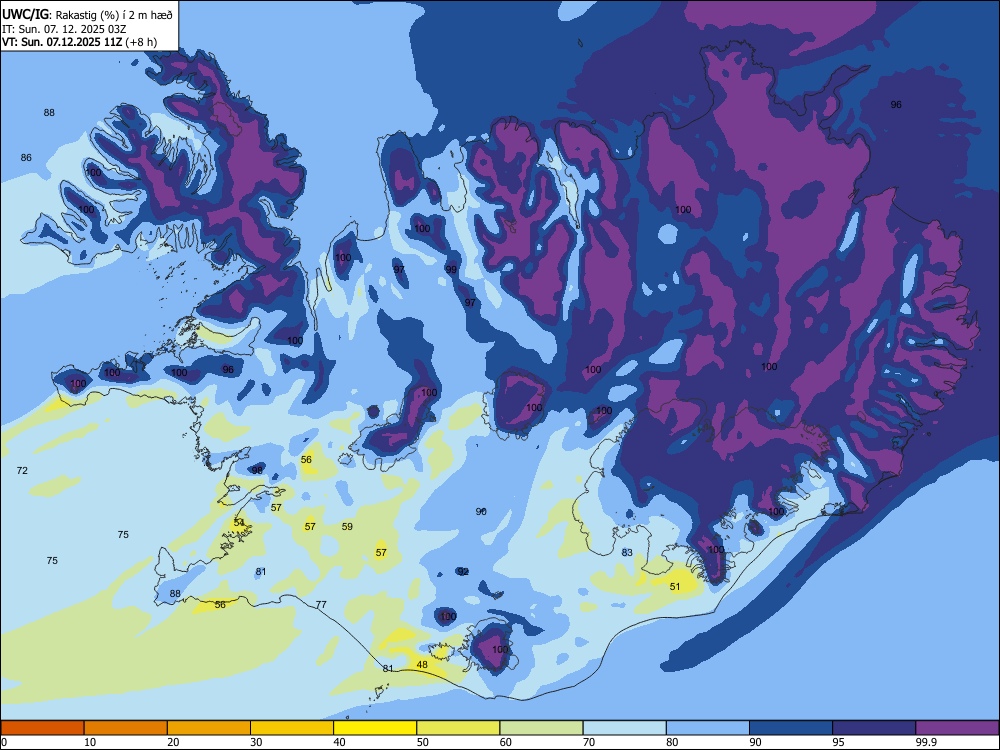This screenshot has height=750, width=1000.
Task: Click the pale yellow 50–60 legend swatch
Action: tap(458, 728)
